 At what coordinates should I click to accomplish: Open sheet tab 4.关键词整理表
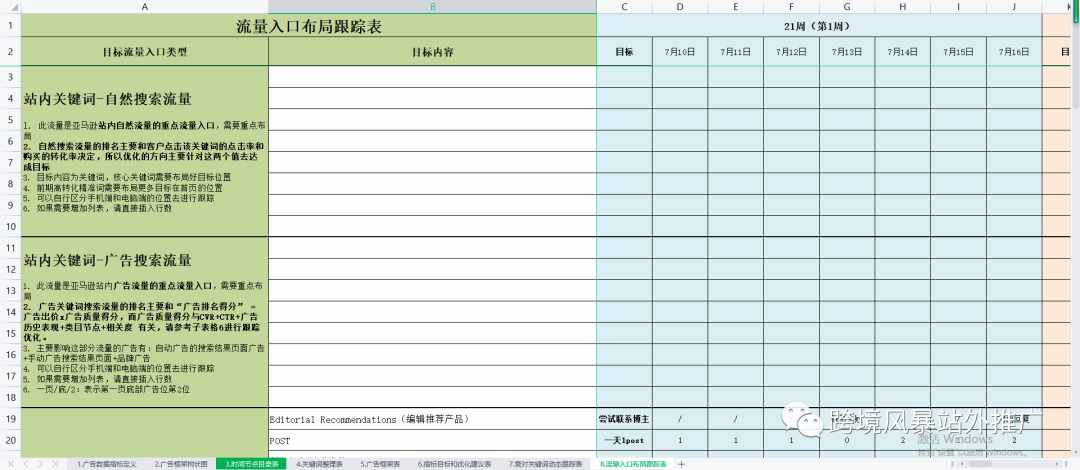[x=319, y=464]
